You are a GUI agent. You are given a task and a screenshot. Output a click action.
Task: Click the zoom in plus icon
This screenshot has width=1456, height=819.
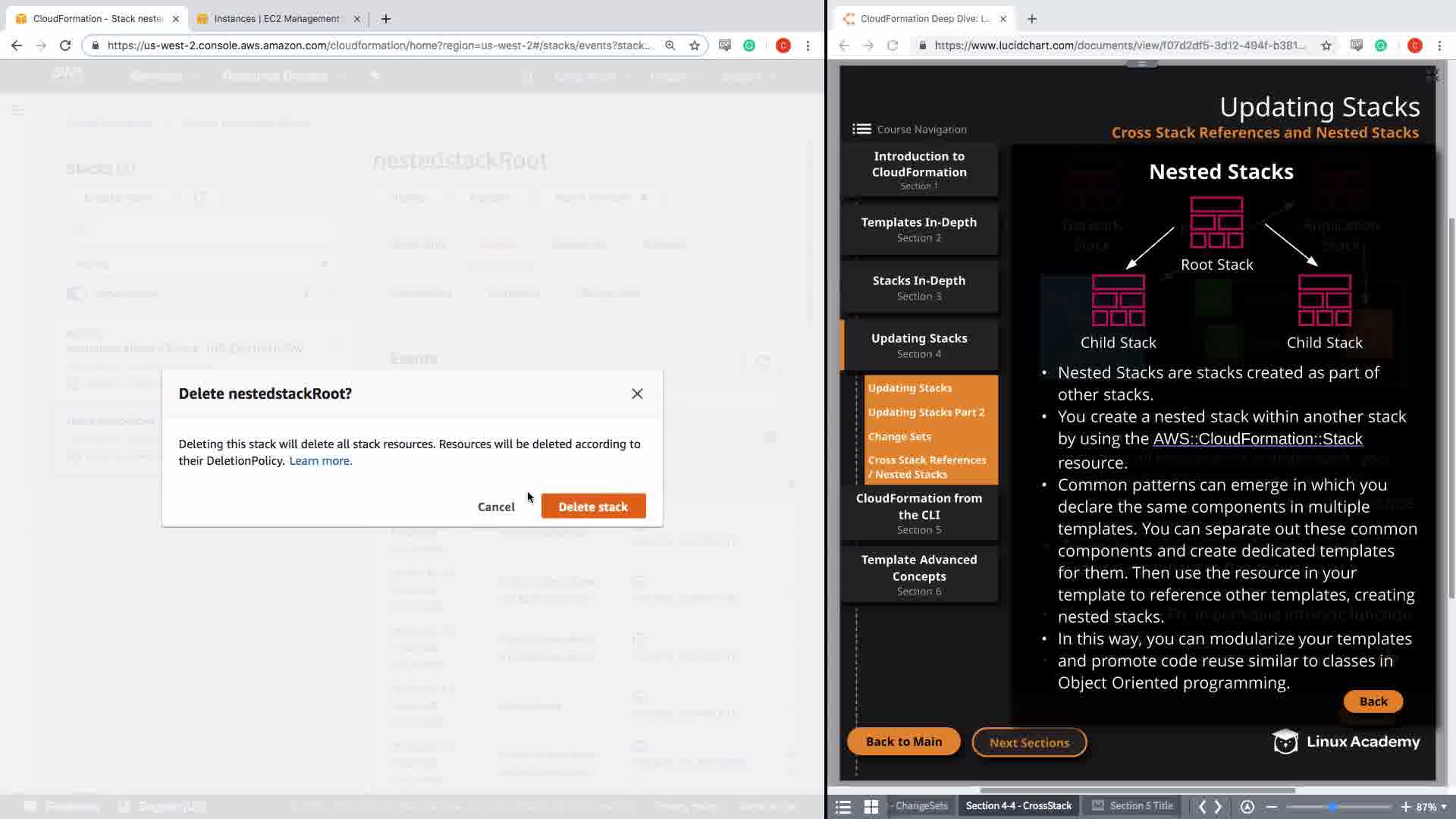[1405, 807]
